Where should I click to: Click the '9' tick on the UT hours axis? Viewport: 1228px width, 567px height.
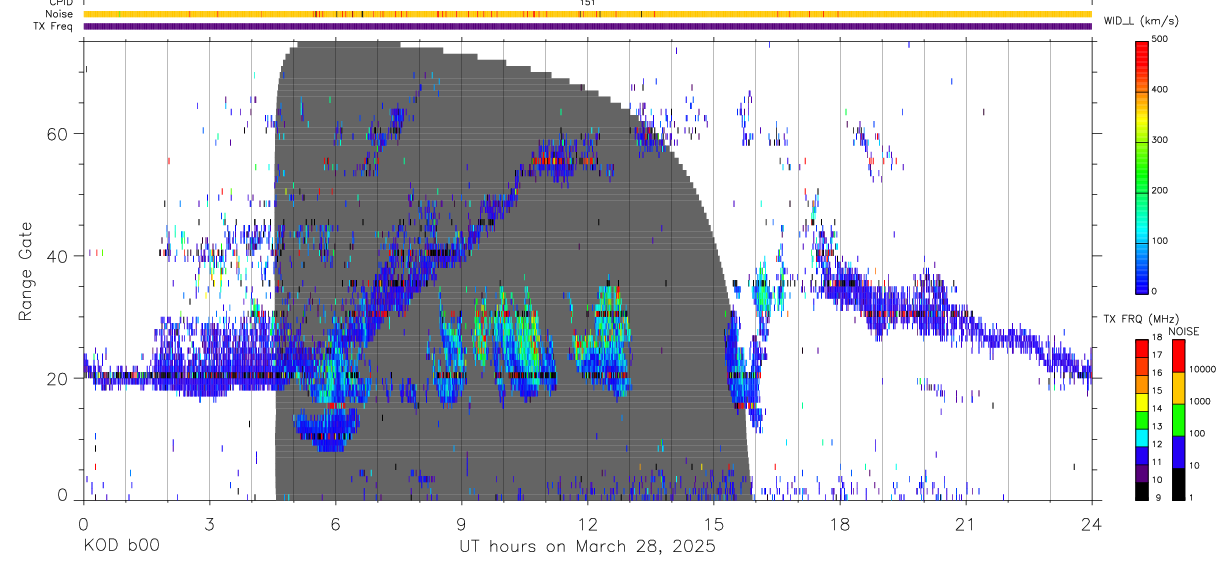(461, 524)
